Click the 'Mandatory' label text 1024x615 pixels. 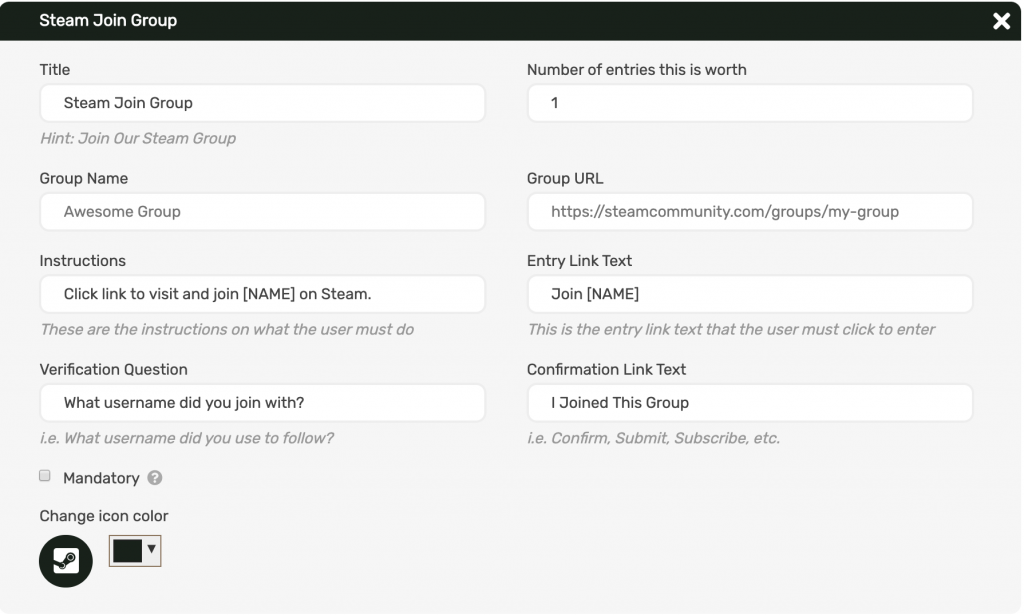coord(101,478)
